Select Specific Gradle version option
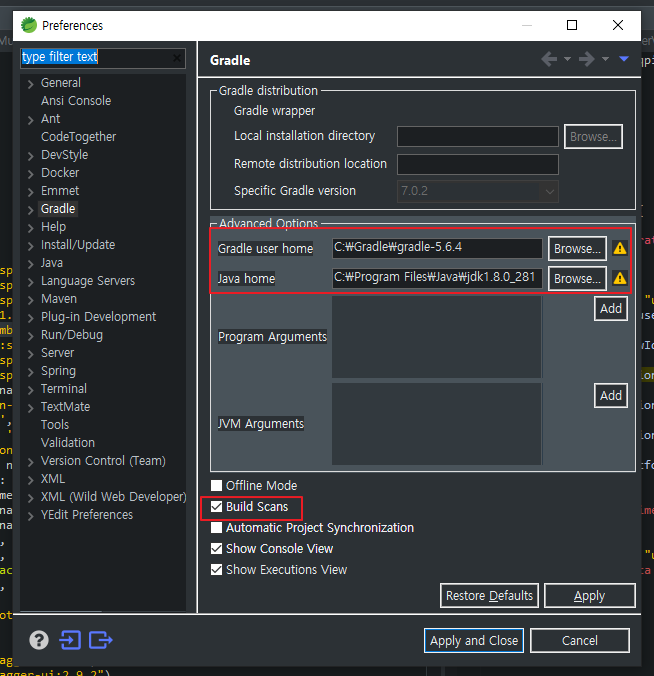This screenshot has width=654, height=676. 294,191
